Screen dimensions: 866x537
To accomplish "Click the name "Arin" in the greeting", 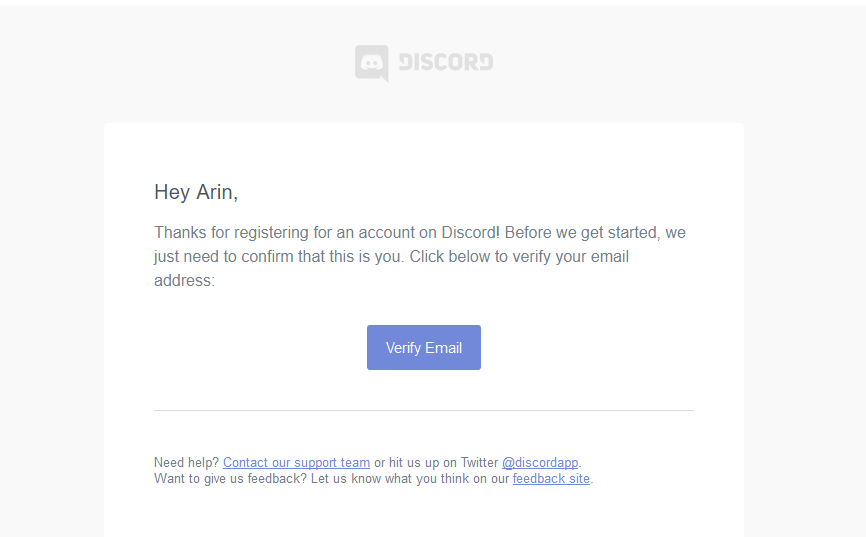I will pyautogui.click(x=215, y=192).
